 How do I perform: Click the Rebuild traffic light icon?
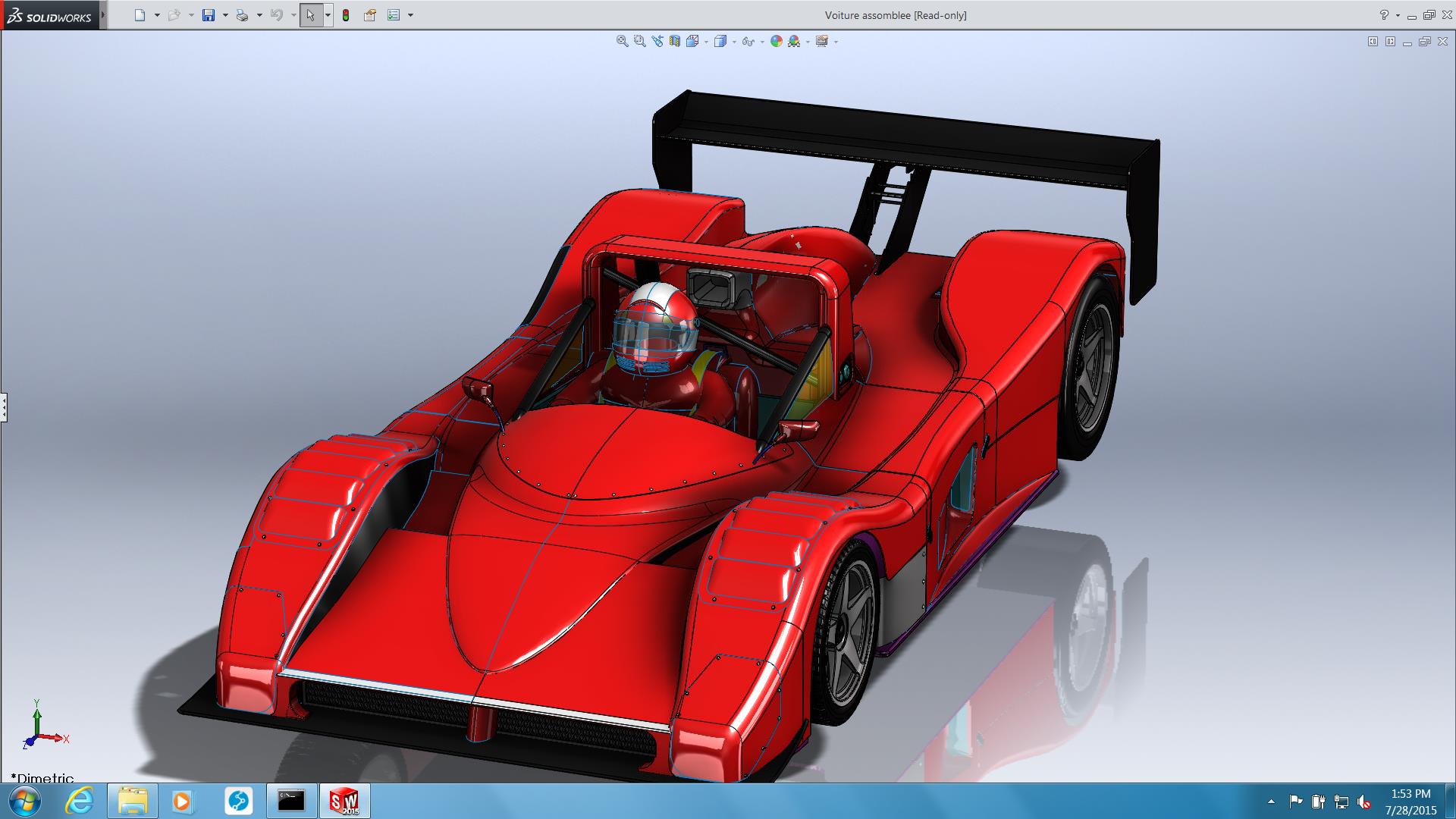(x=346, y=15)
